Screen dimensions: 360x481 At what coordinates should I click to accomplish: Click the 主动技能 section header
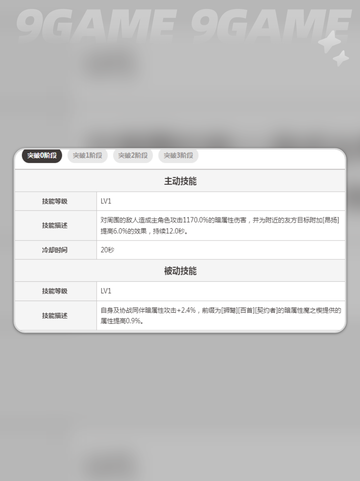180,181
